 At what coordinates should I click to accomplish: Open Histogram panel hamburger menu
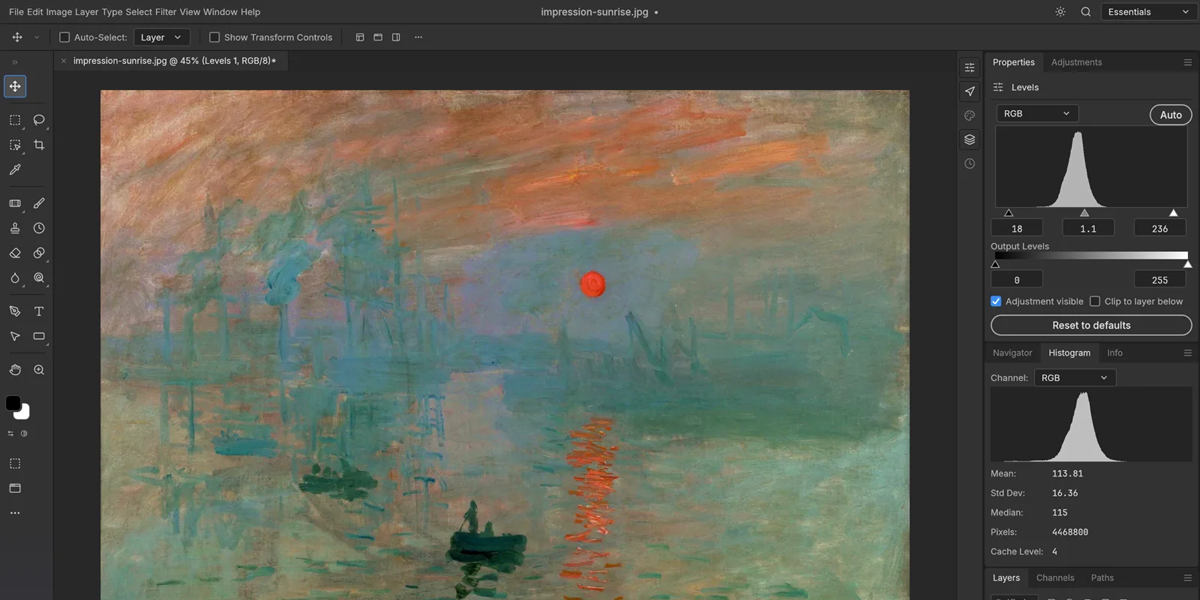tap(1188, 353)
